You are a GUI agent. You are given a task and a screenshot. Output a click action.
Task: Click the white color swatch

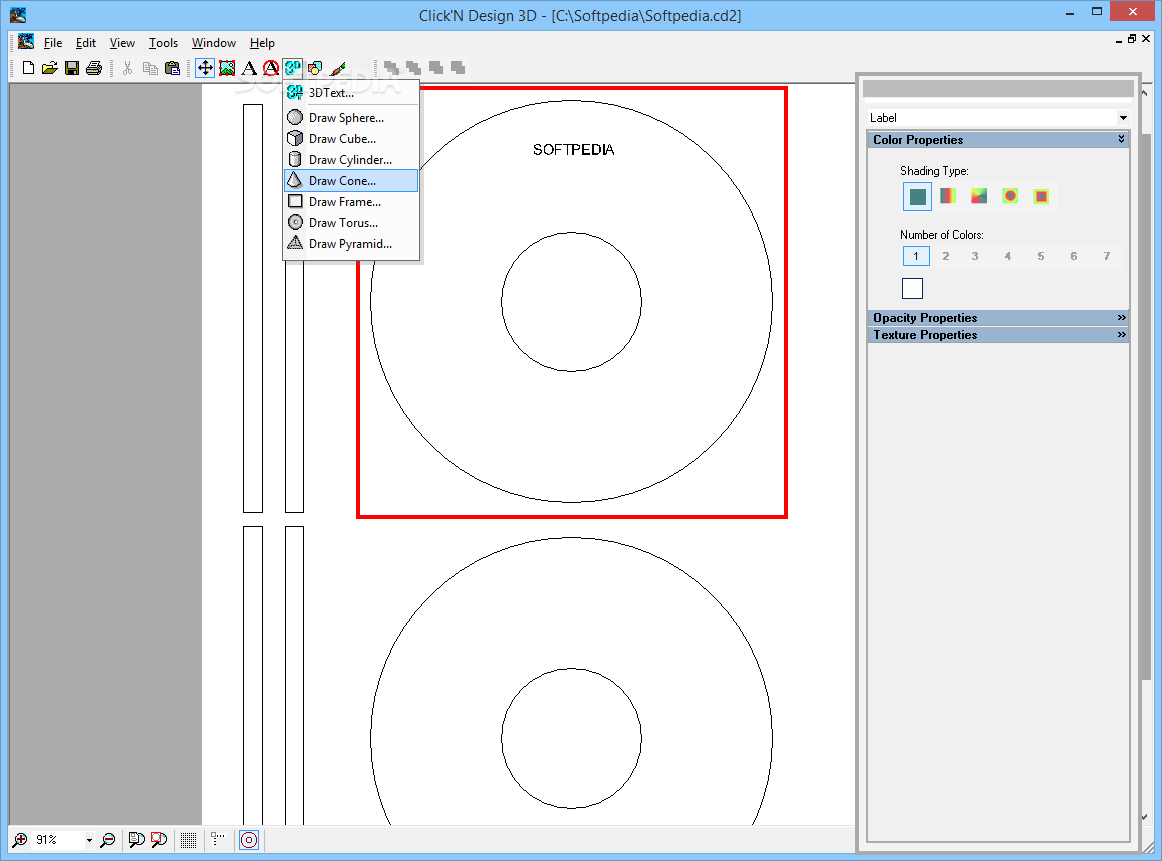tap(912, 288)
